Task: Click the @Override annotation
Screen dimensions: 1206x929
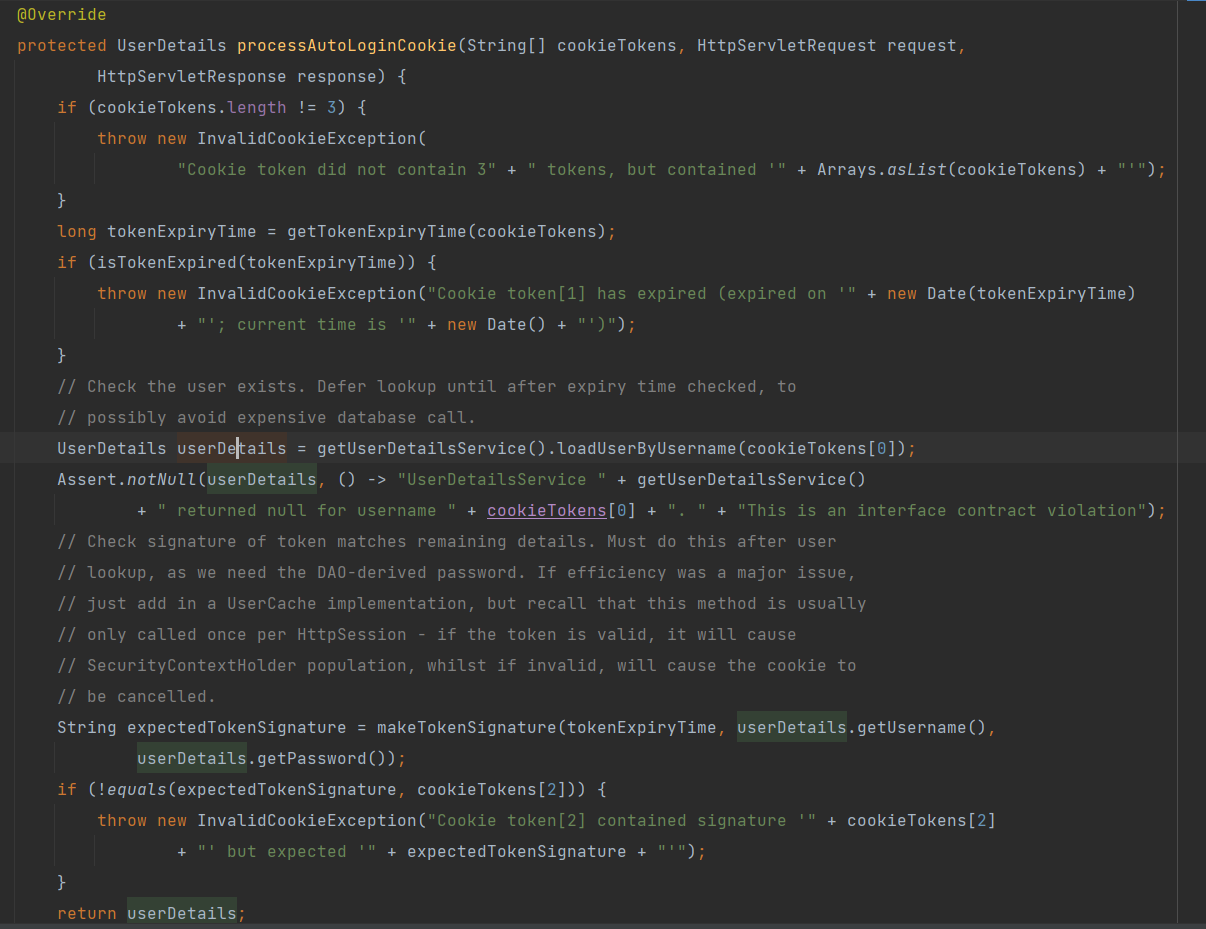Action: 60,14
